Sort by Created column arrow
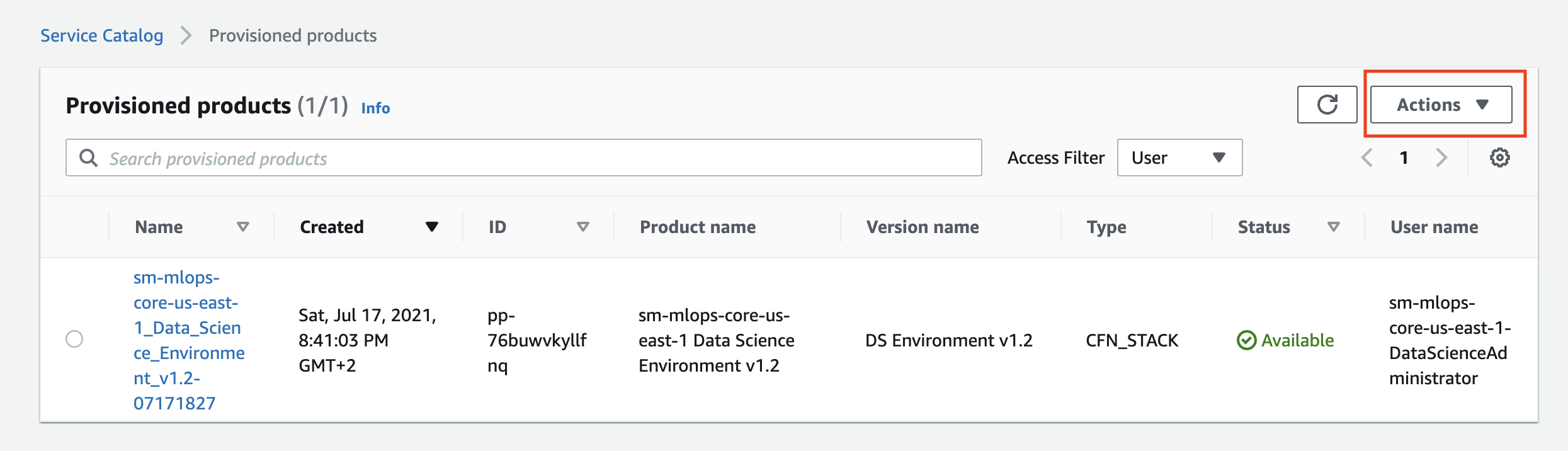1568x451 pixels. click(431, 227)
